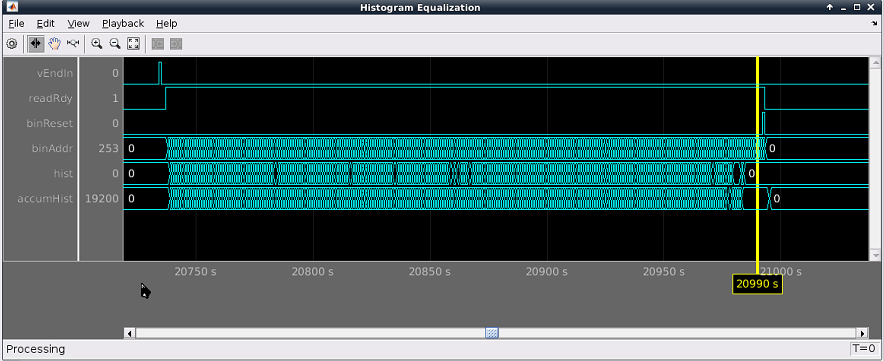Open the File menu
Viewport: 884px width, 361px height.
click(16, 23)
